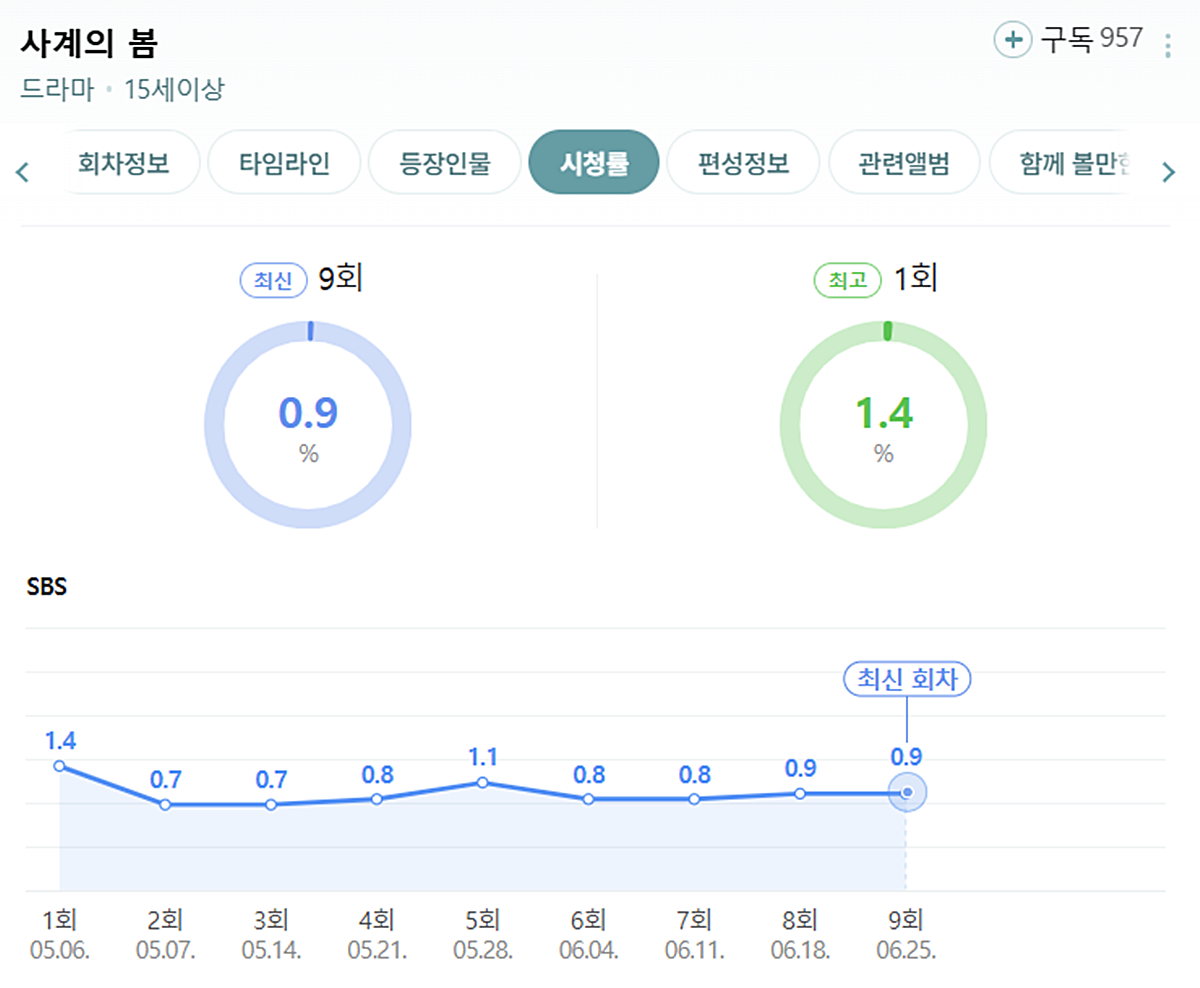The width and height of the screenshot is (1200, 988).
Task: Open the three-dot more options menu
Action: coord(1167,46)
